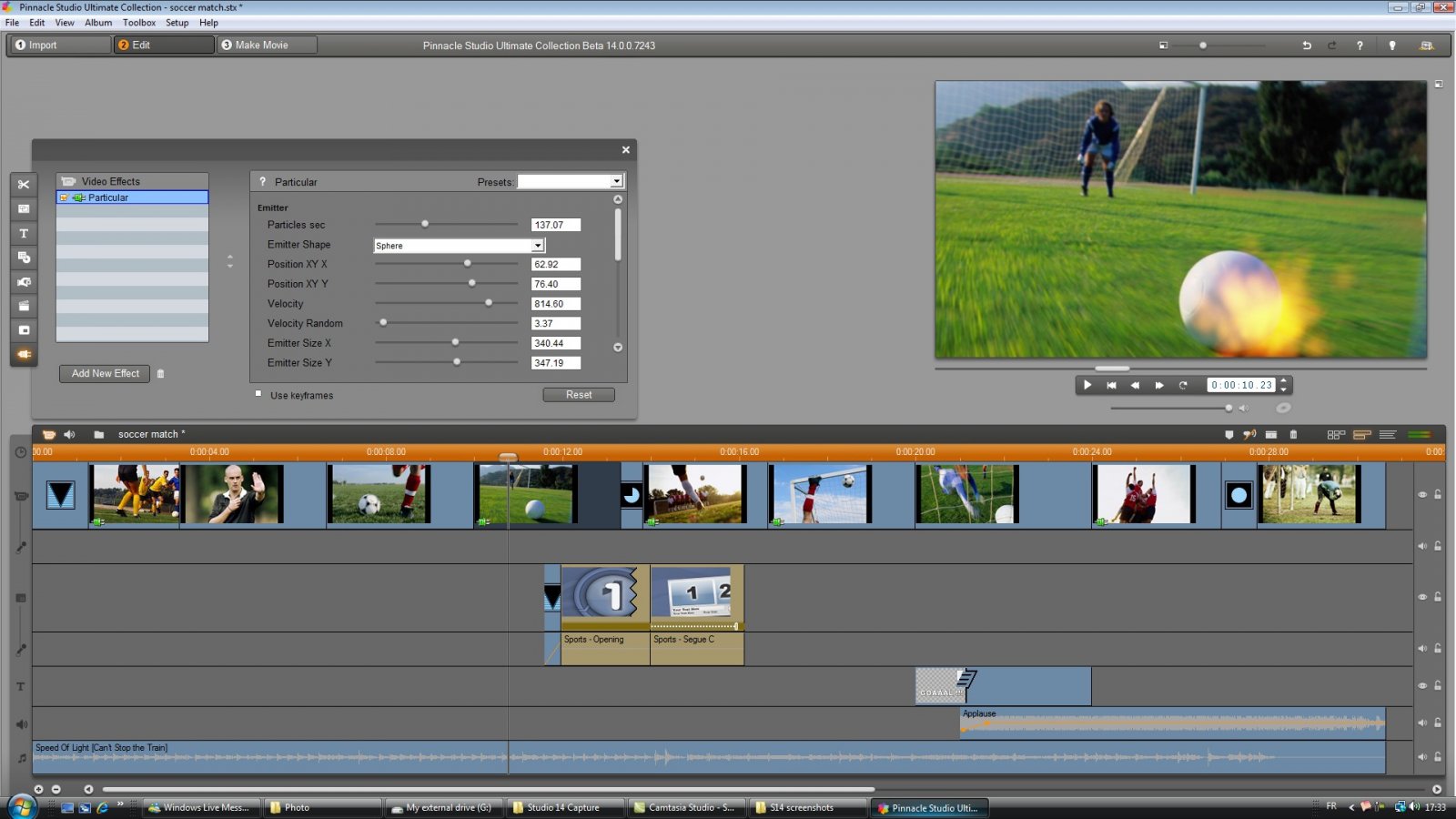This screenshot has height=819, width=1456.
Task: Open Windows Start menu
Action: 22,807
